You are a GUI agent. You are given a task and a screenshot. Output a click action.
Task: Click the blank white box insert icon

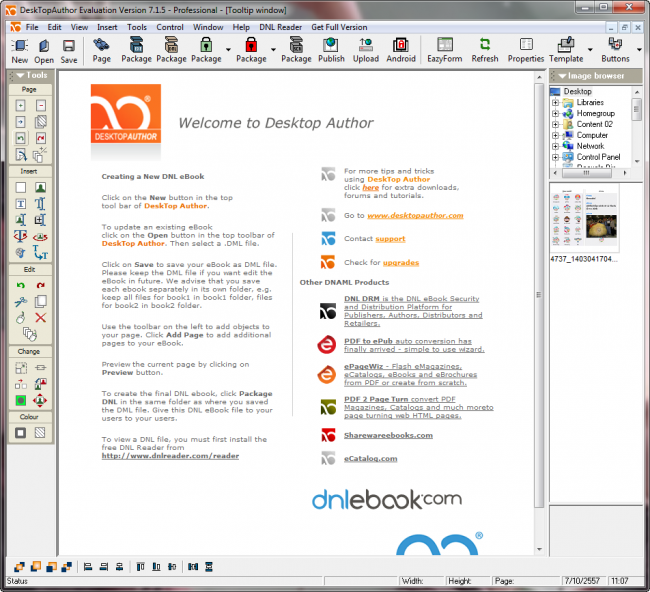coord(20,187)
